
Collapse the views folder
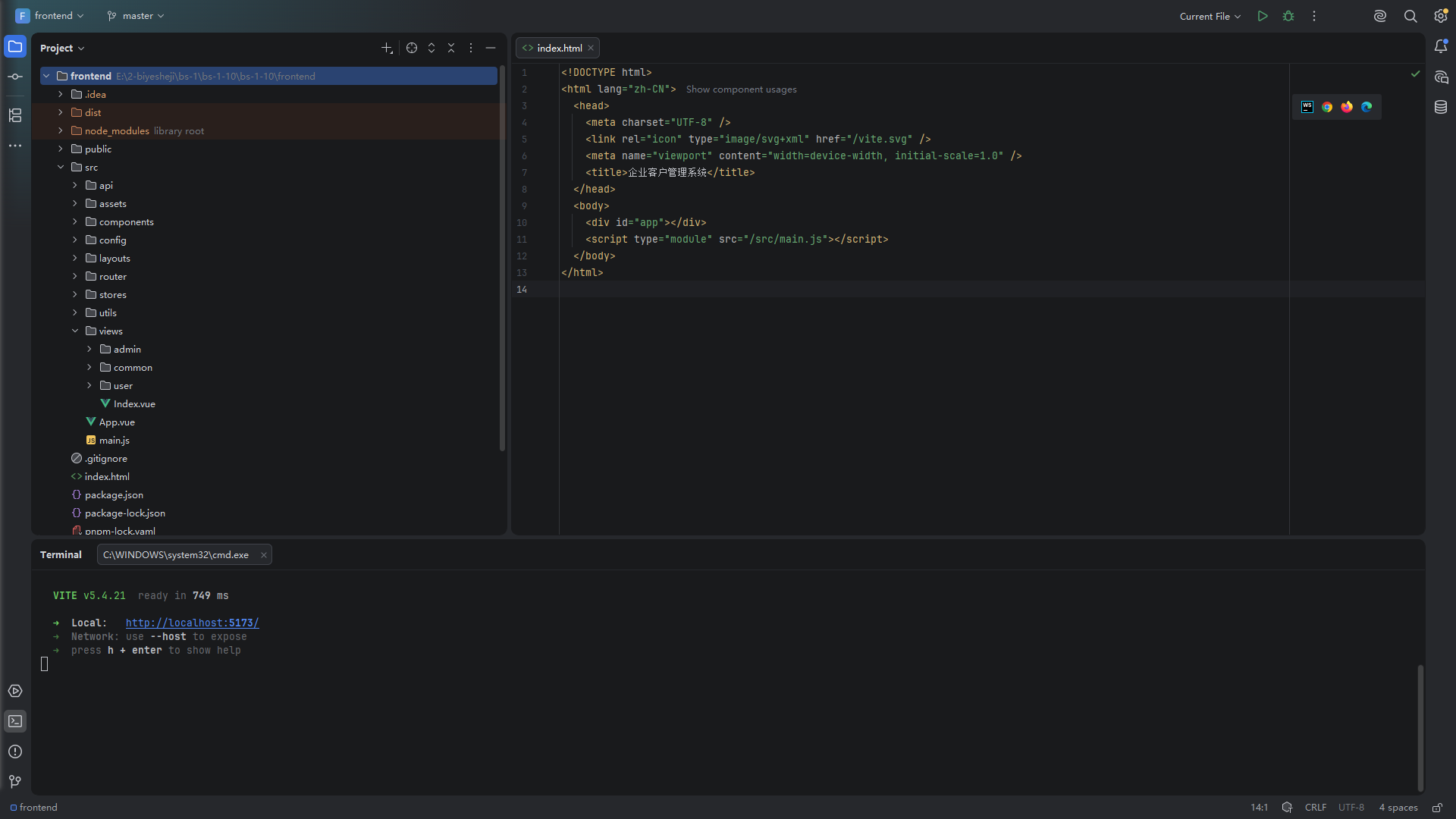[75, 331]
